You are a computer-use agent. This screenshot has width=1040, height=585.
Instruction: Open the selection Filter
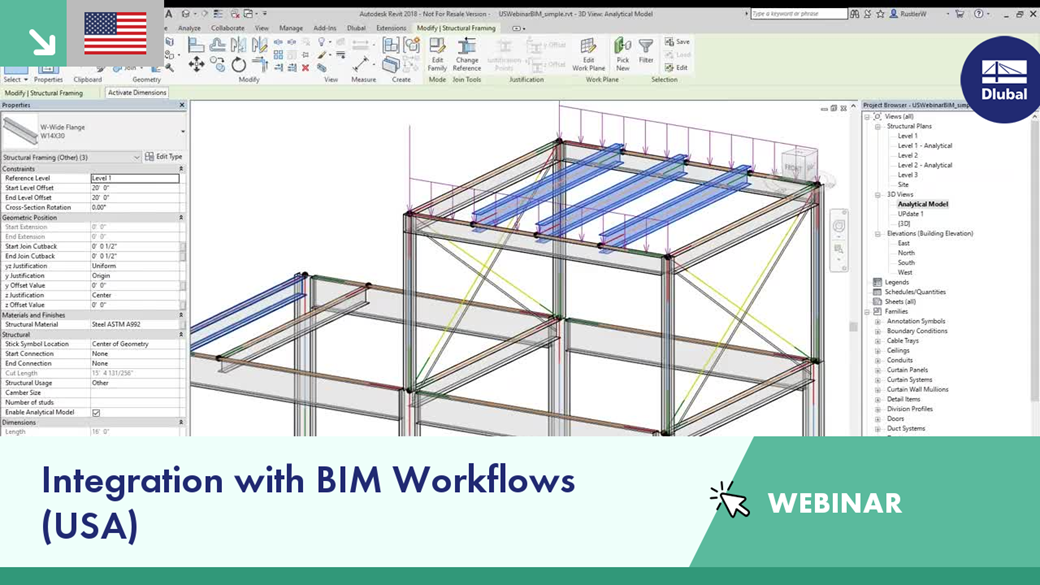(x=646, y=51)
